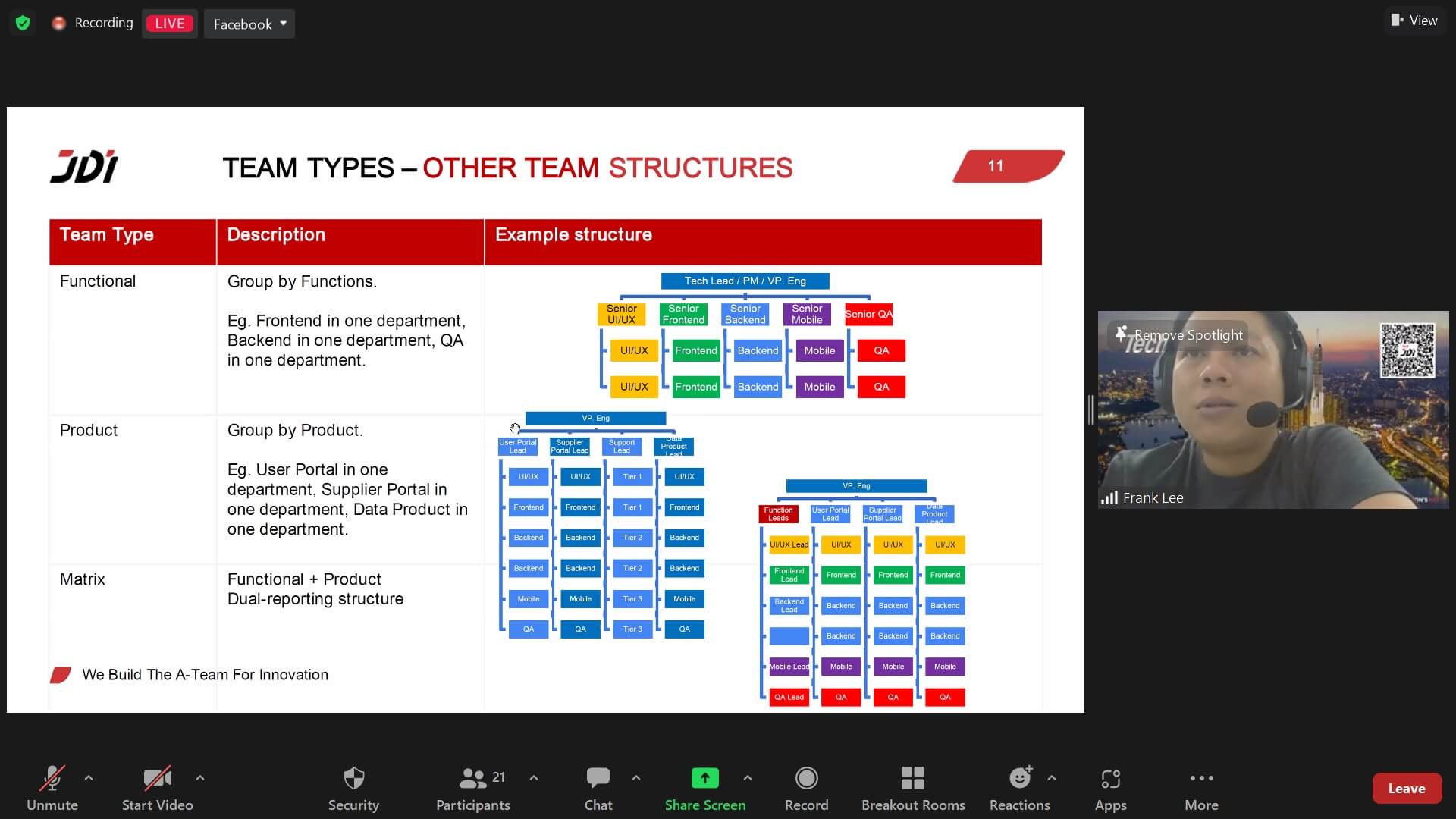Click the red LIVE indicator button
Viewport: 1456px width, 819px height.
coord(169,24)
